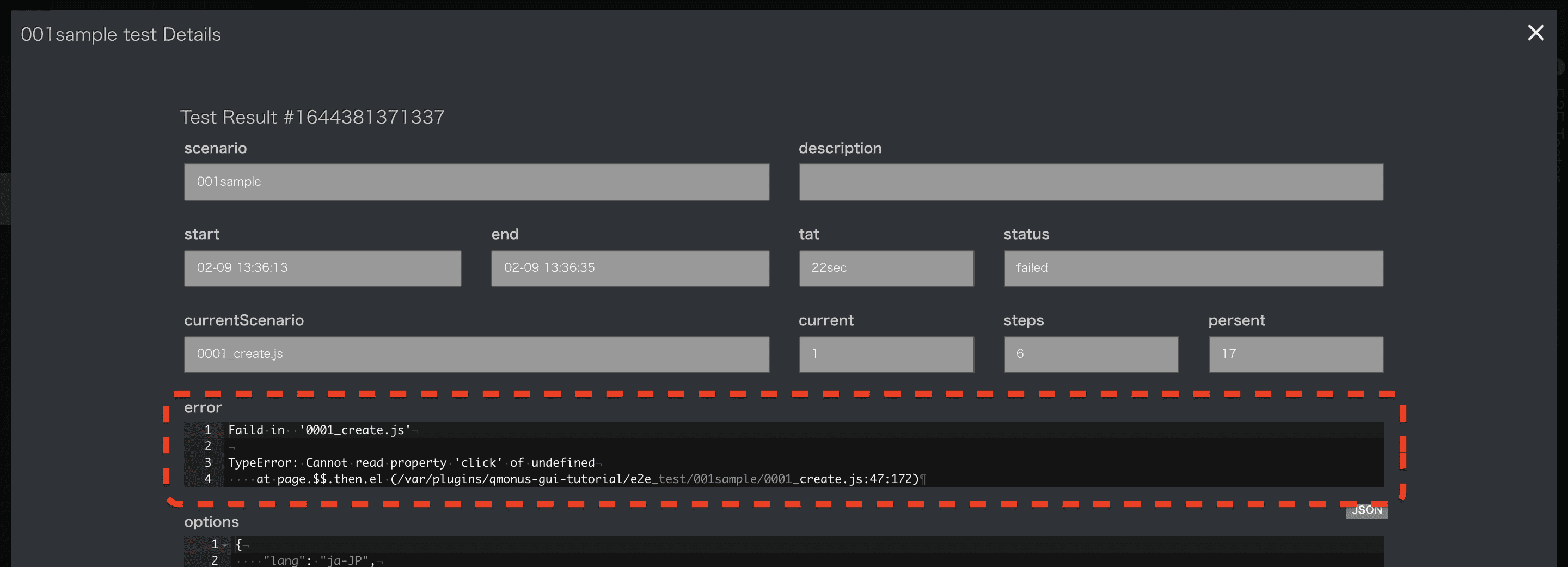The height and width of the screenshot is (567, 1568).
Task: Click the tat field showing 22sec
Action: tap(886, 268)
